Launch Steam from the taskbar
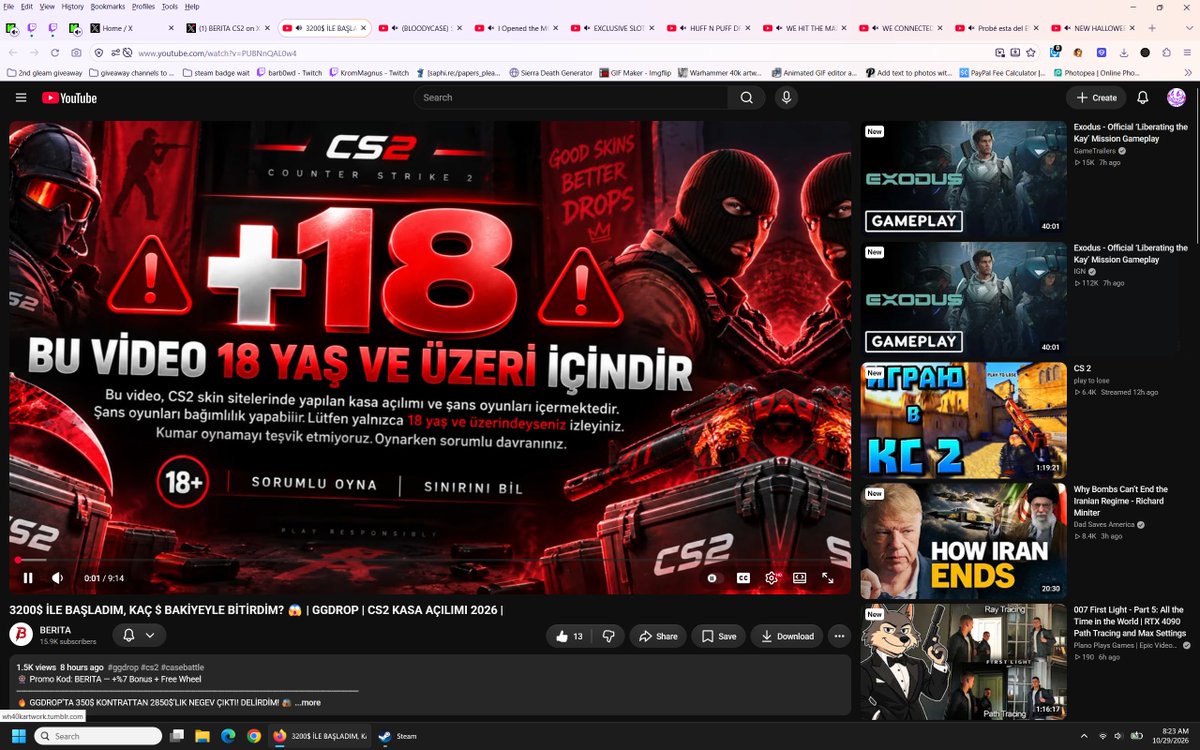The height and width of the screenshot is (750, 1200). [399, 736]
